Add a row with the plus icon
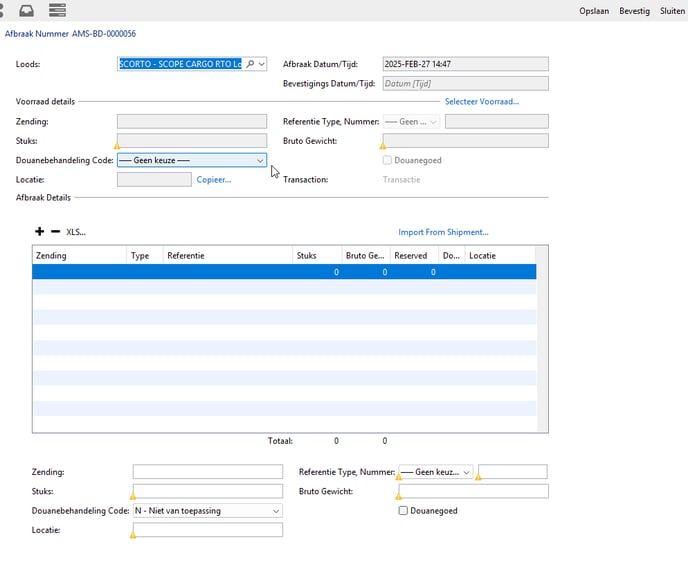 click(x=39, y=231)
